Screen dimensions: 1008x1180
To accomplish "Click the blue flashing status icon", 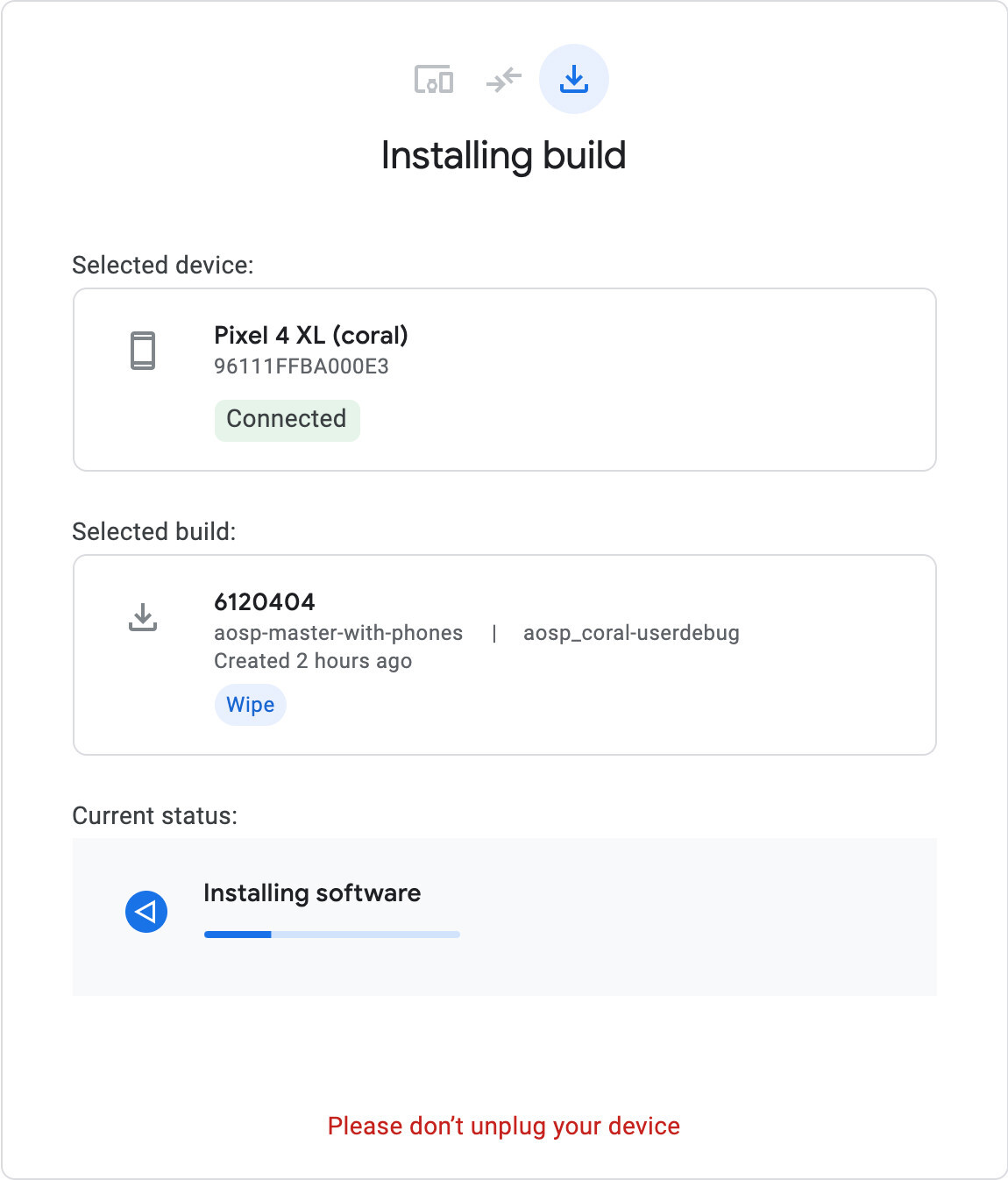I will coord(146,911).
